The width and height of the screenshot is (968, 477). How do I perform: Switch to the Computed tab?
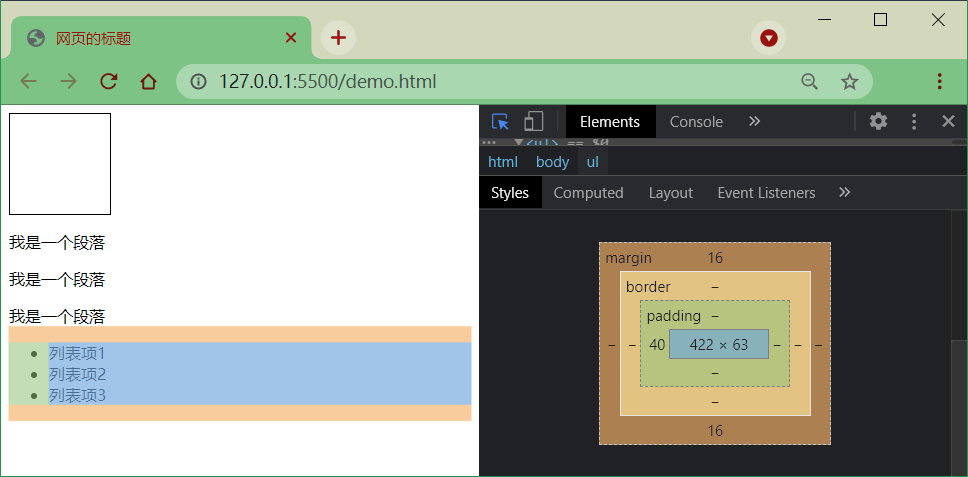(588, 193)
